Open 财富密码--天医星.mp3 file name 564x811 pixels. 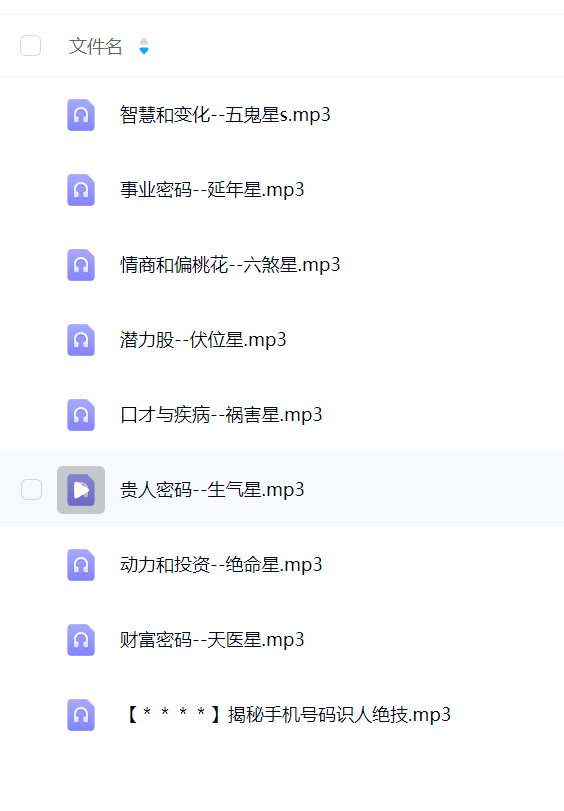coord(212,640)
